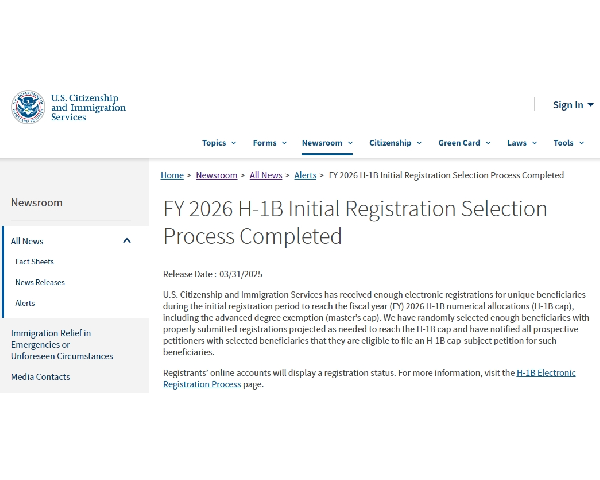Image resolution: width=600 pixels, height=480 pixels.
Task: Open the Forms menu
Action: [269, 143]
